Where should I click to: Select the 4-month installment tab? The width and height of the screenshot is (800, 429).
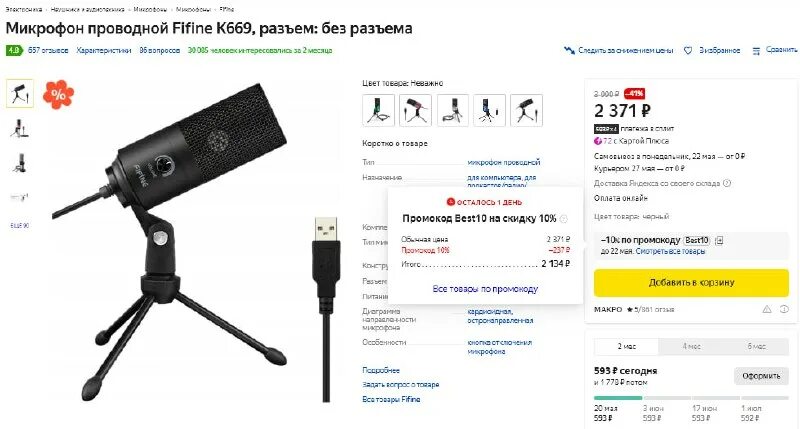pyautogui.click(x=691, y=346)
